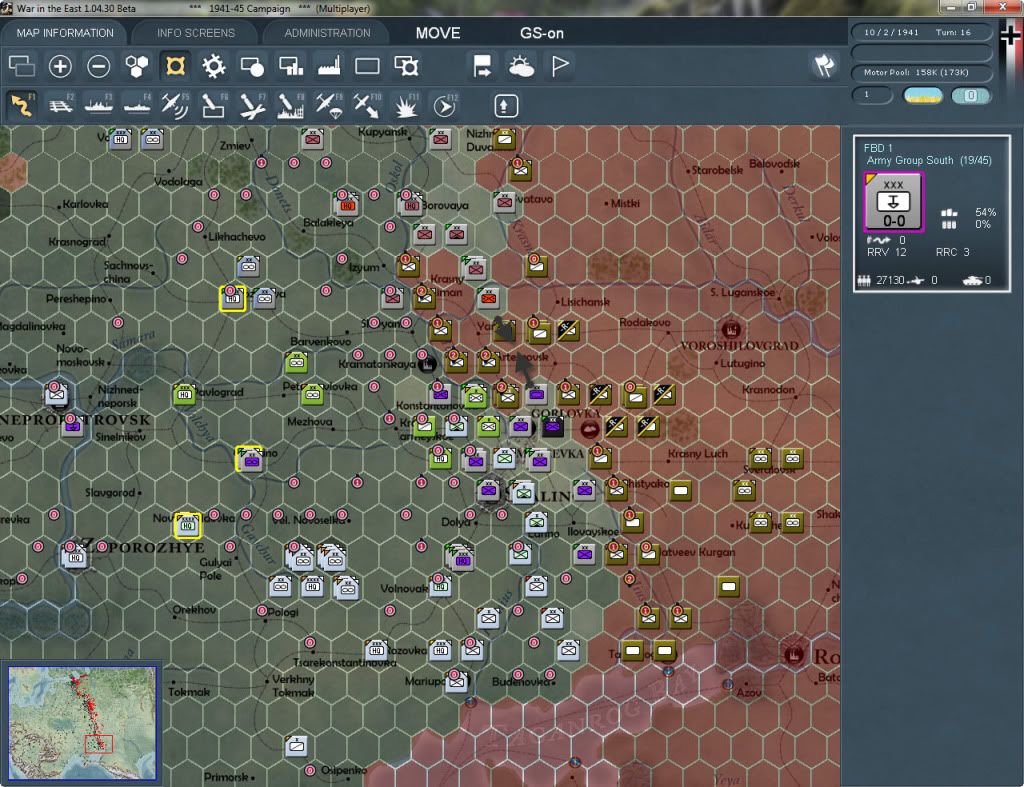Select the F3 naval transport mode icon

tap(99, 105)
